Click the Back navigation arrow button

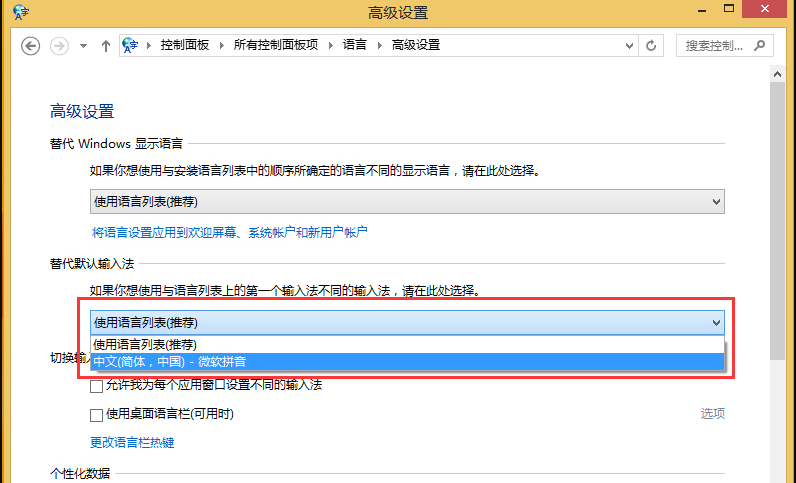tap(31, 46)
